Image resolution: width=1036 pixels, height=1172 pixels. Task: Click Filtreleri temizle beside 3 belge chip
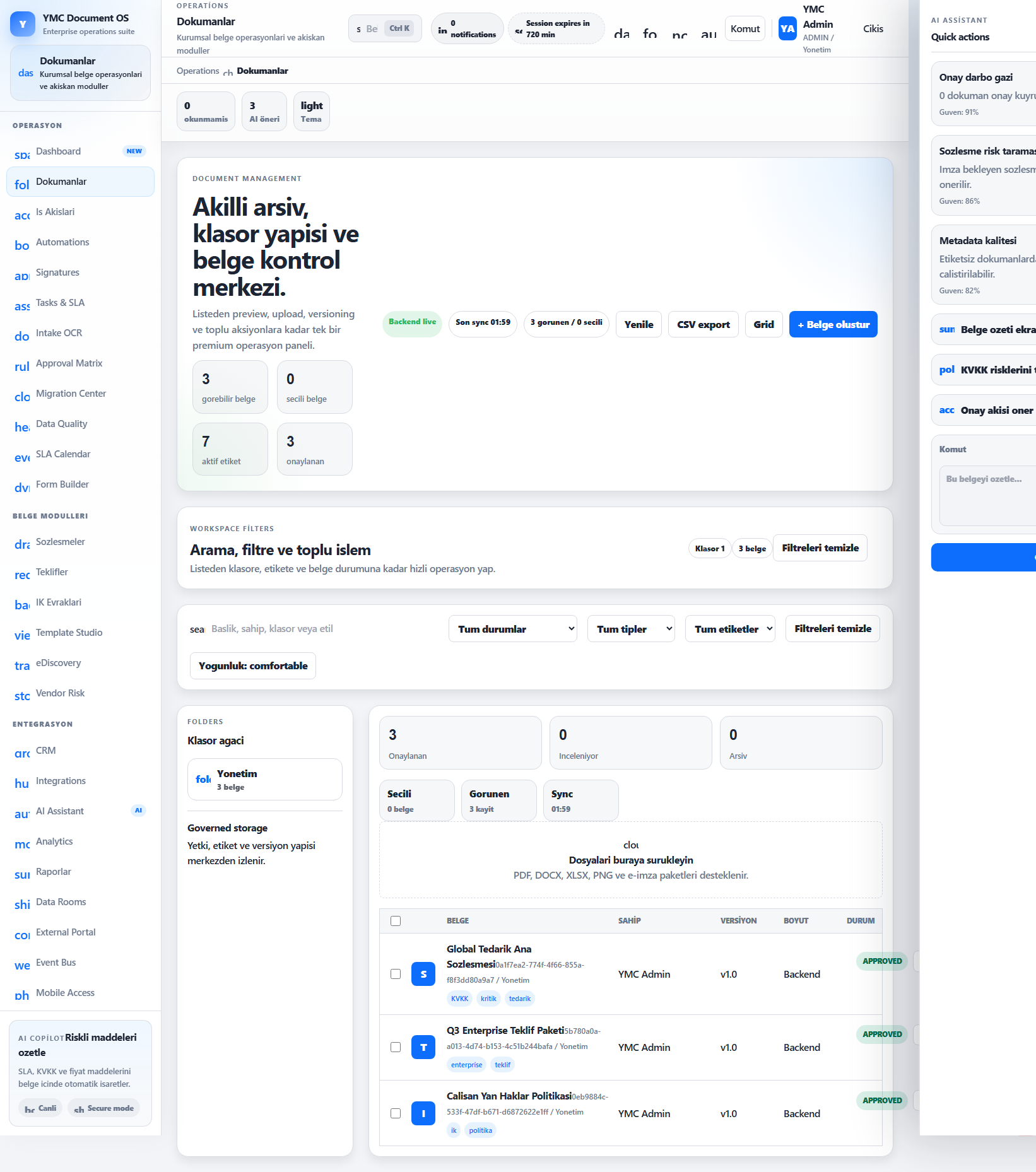(x=820, y=548)
